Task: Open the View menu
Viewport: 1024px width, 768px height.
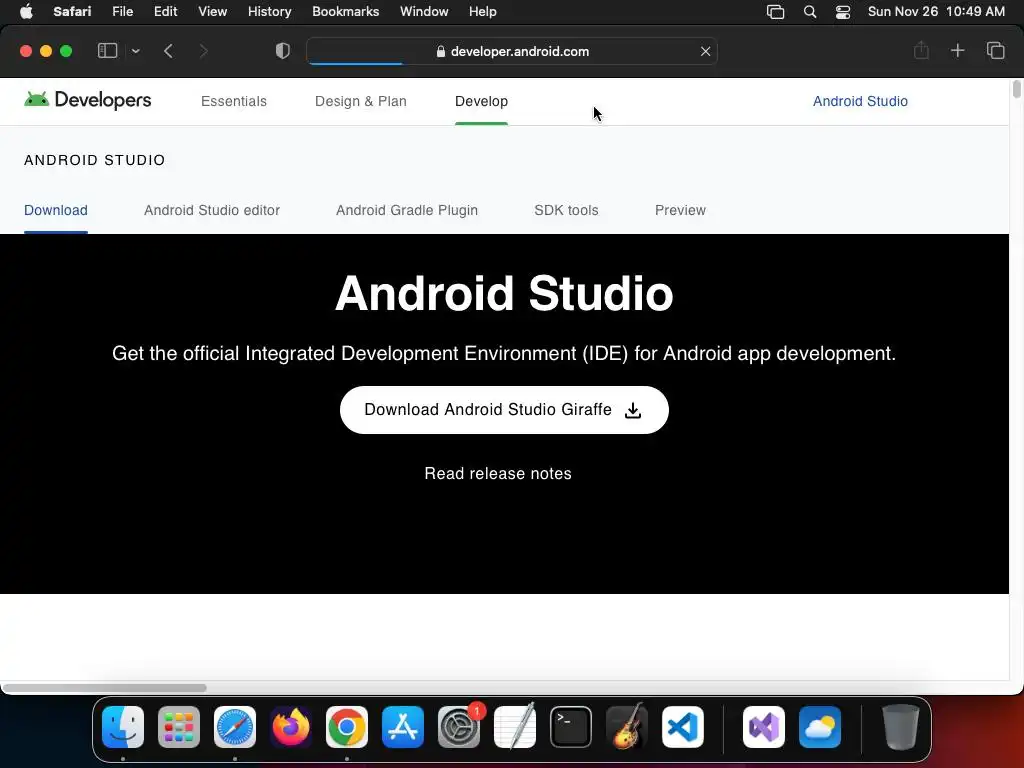Action: click(212, 12)
